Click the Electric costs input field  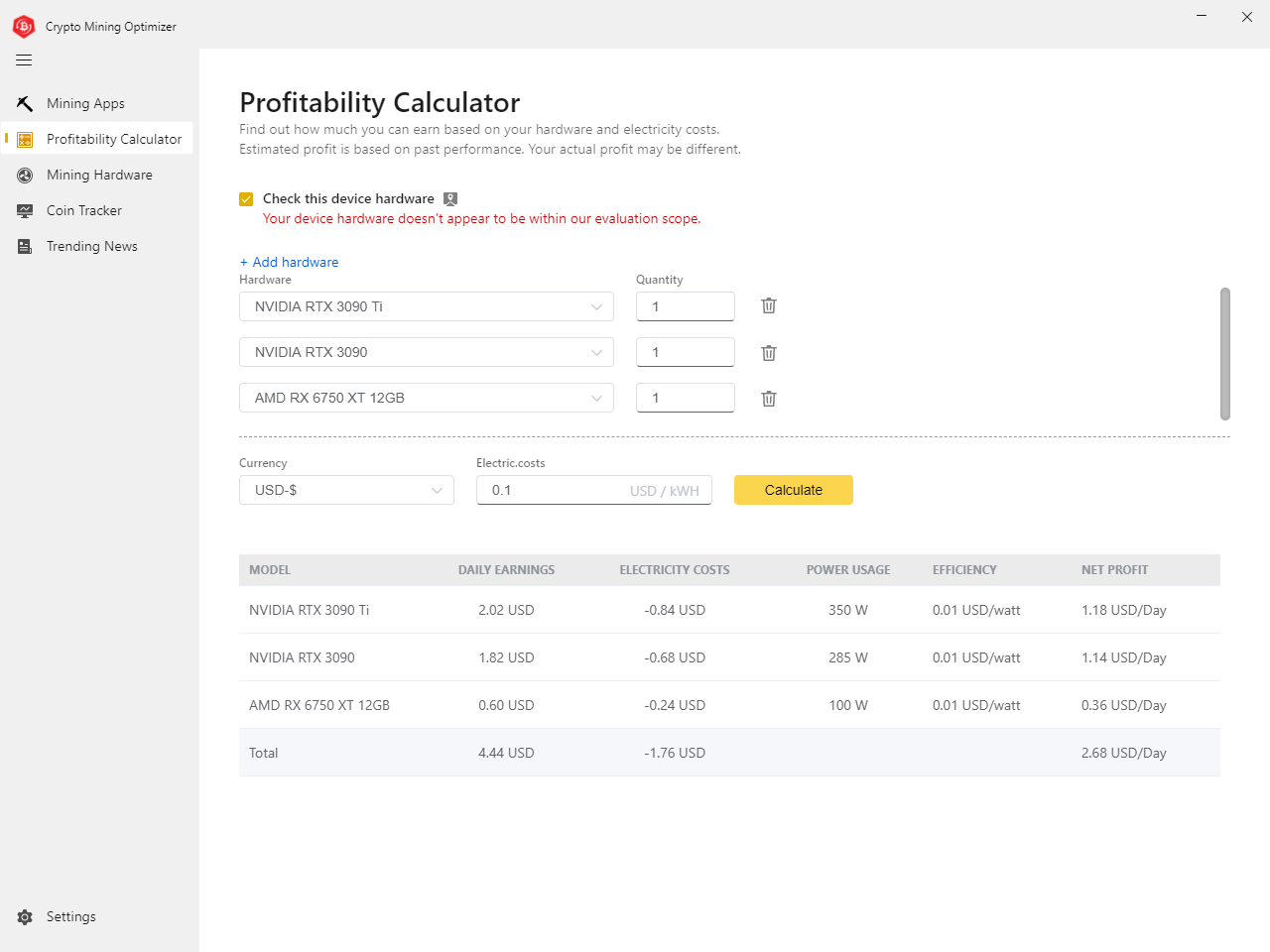click(x=556, y=491)
